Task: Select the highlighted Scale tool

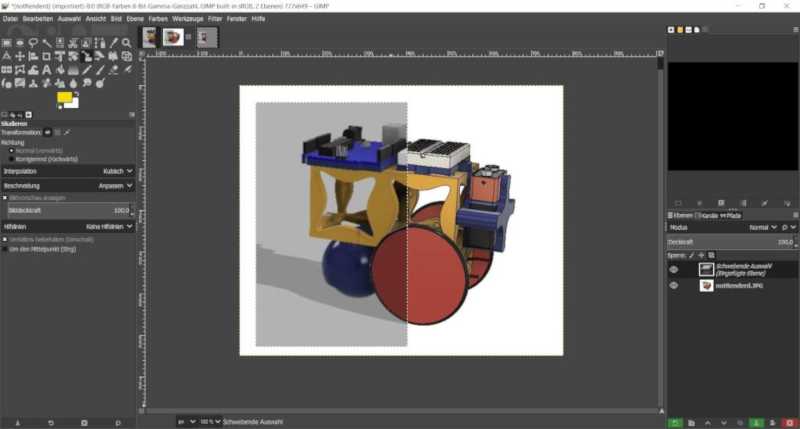Action: (87, 56)
